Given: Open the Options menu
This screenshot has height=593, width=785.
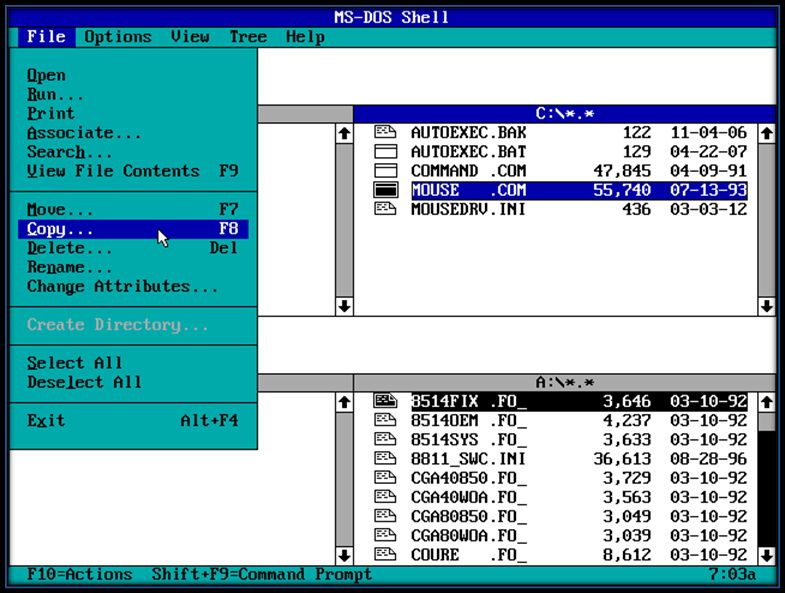Looking at the screenshot, I should click(x=118, y=37).
